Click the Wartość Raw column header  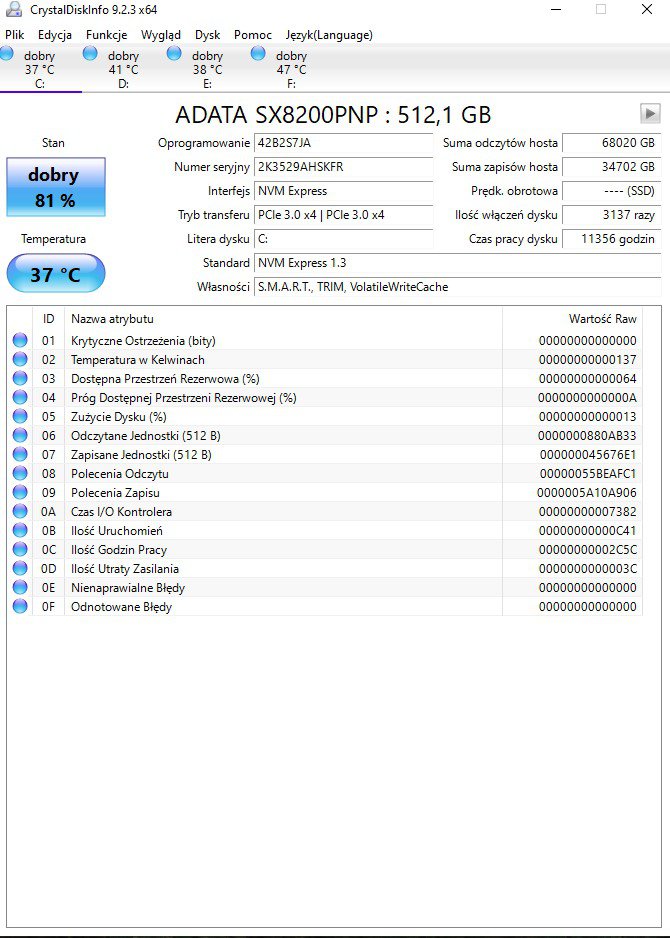click(x=572, y=319)
